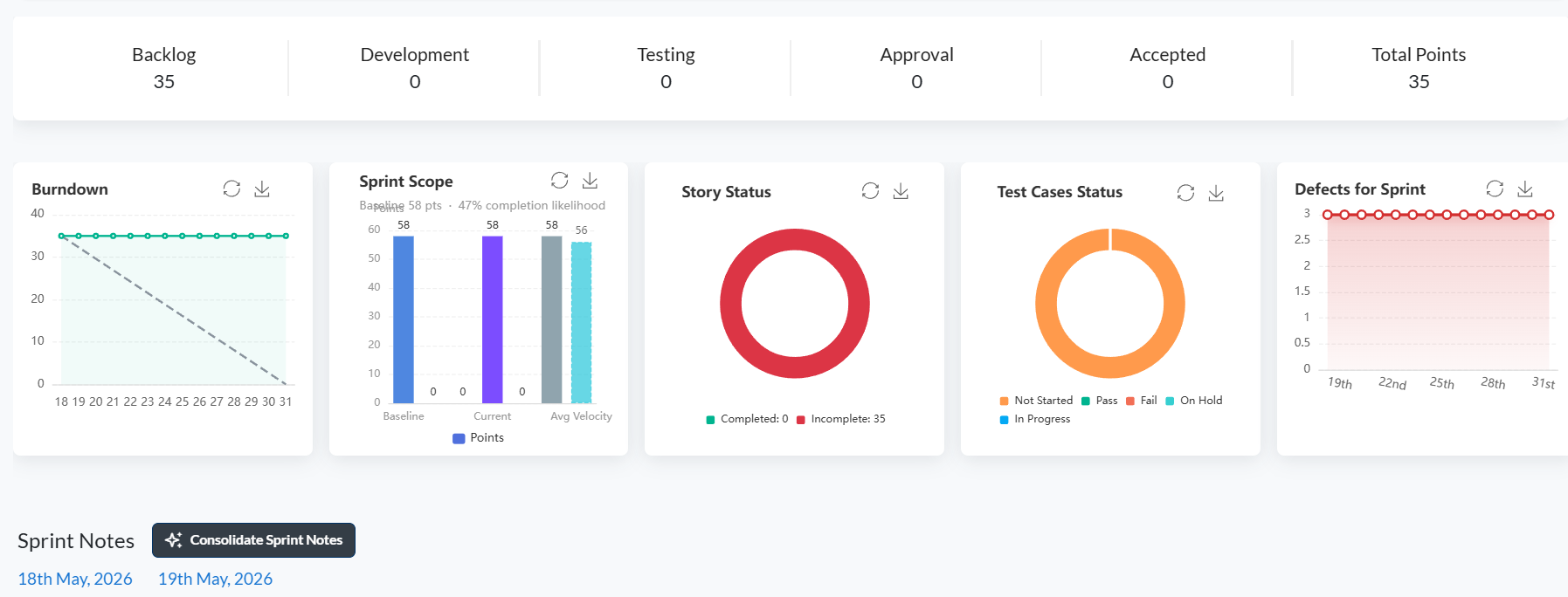This screenshot has height=597, width=1568.
Task: Refresh the Burndown chart
Action: [x=231, y=189]
